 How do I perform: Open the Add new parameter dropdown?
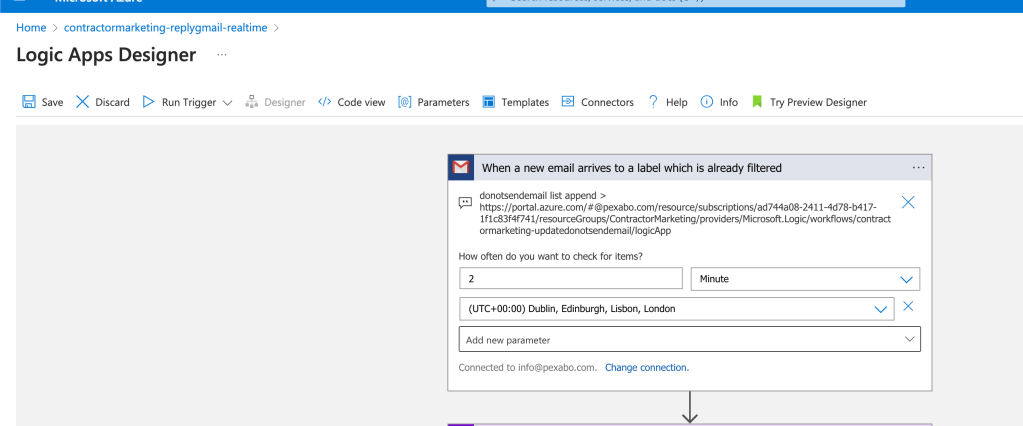(x=690, y=339)
